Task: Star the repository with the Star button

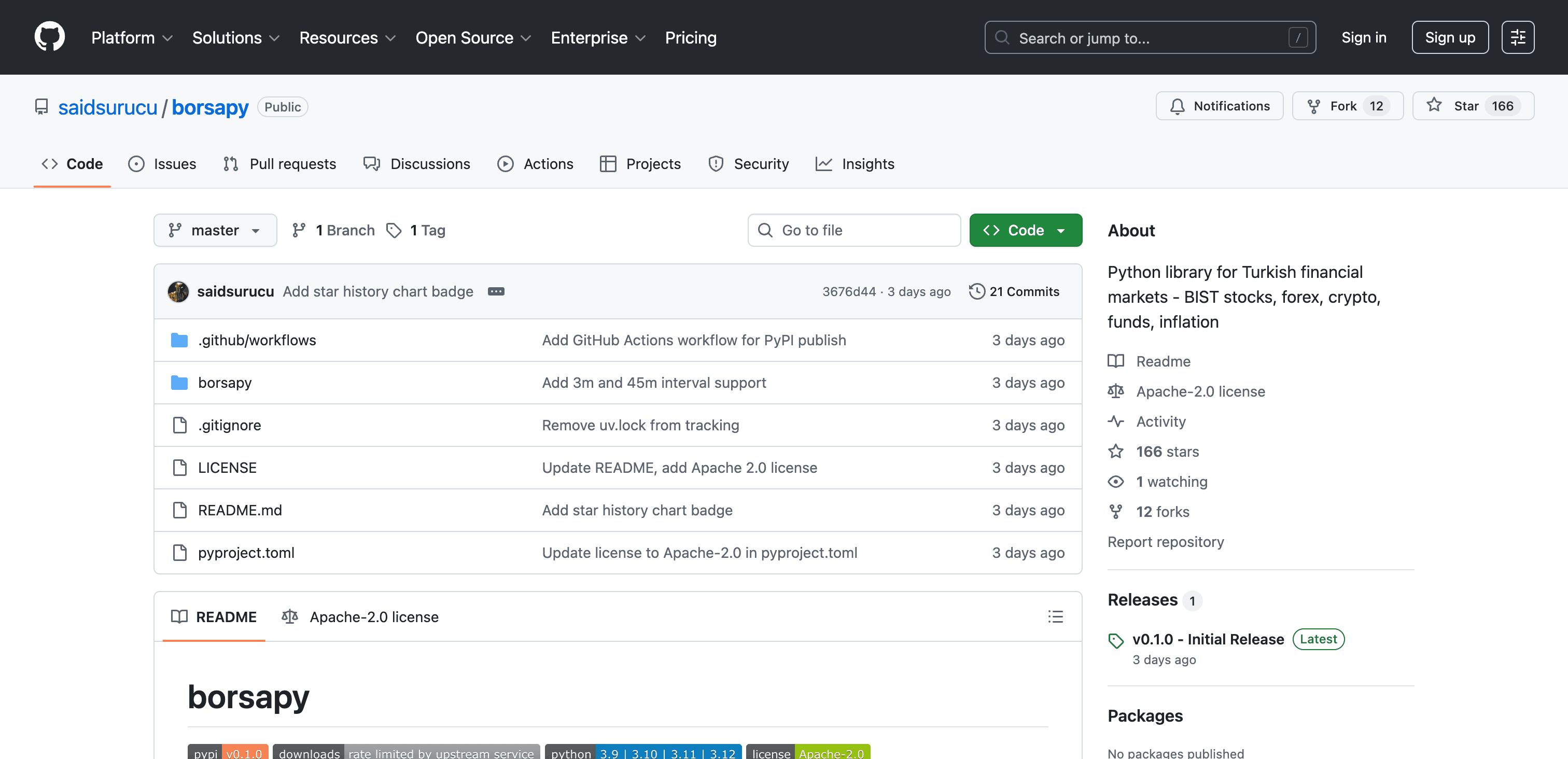Action: (x=1473, y=106)
